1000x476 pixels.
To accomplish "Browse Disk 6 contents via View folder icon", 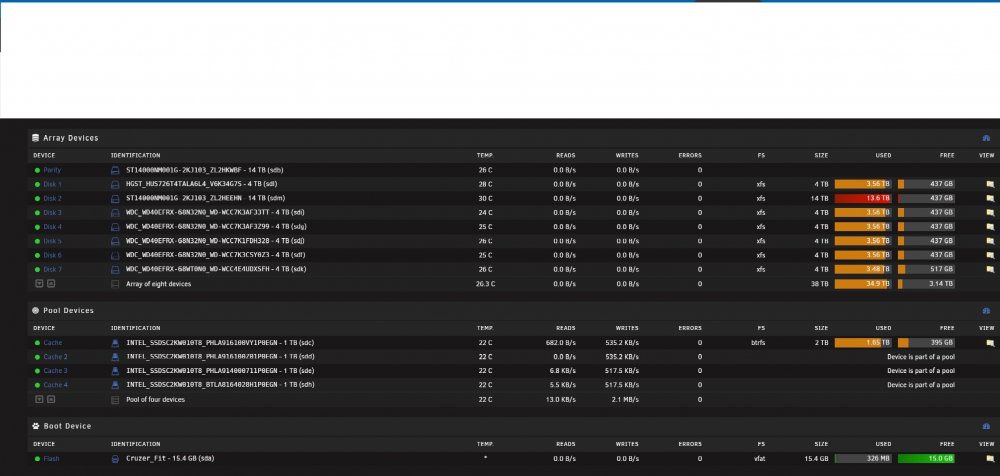I will (x=990, y=255).
